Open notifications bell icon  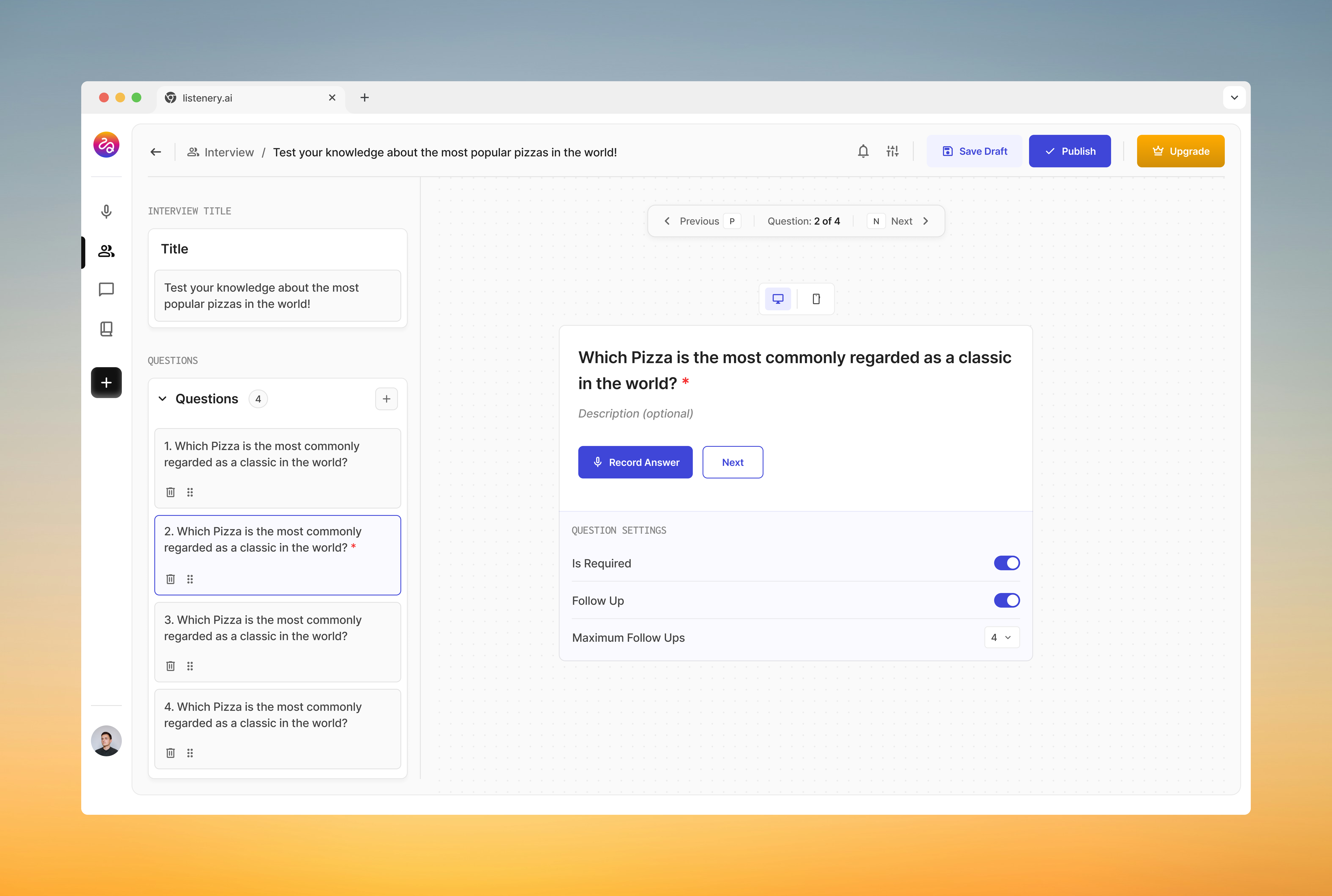[863, 151]
